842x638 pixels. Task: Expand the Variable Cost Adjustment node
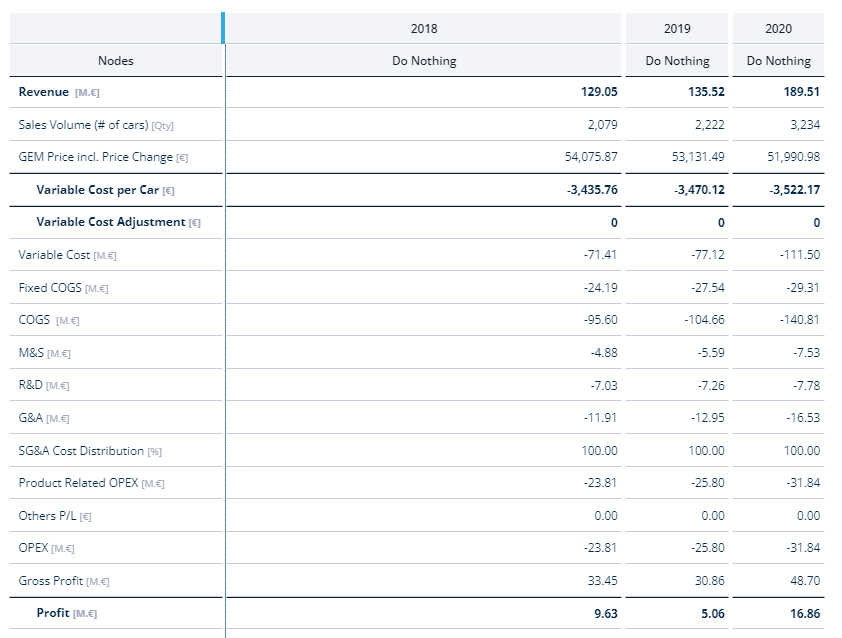110,222
